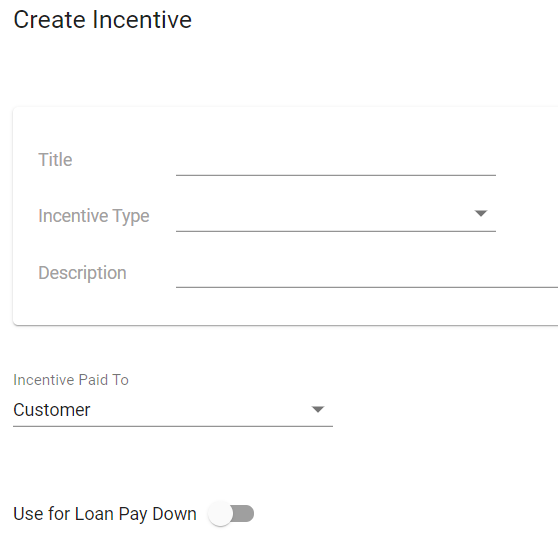Click the underline of the Title field

[x=336, y=175]
